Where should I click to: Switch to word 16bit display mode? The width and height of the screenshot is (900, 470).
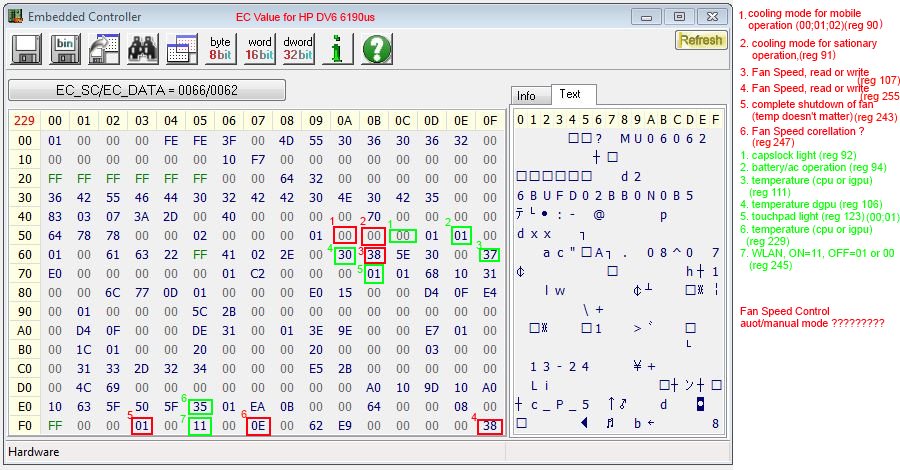[x=259, y=49]
